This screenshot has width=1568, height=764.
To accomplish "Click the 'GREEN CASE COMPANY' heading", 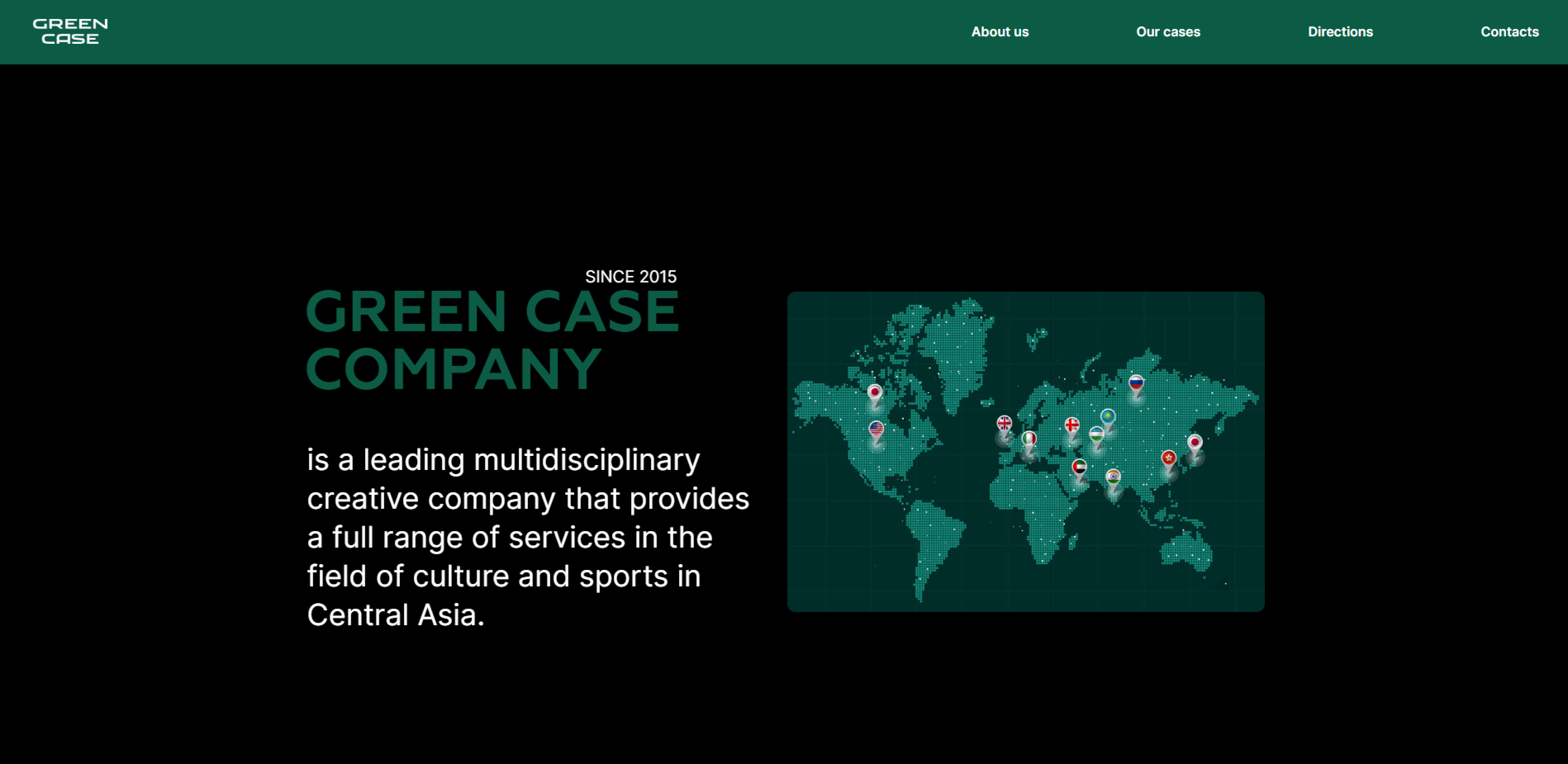I will pos(492,340).
